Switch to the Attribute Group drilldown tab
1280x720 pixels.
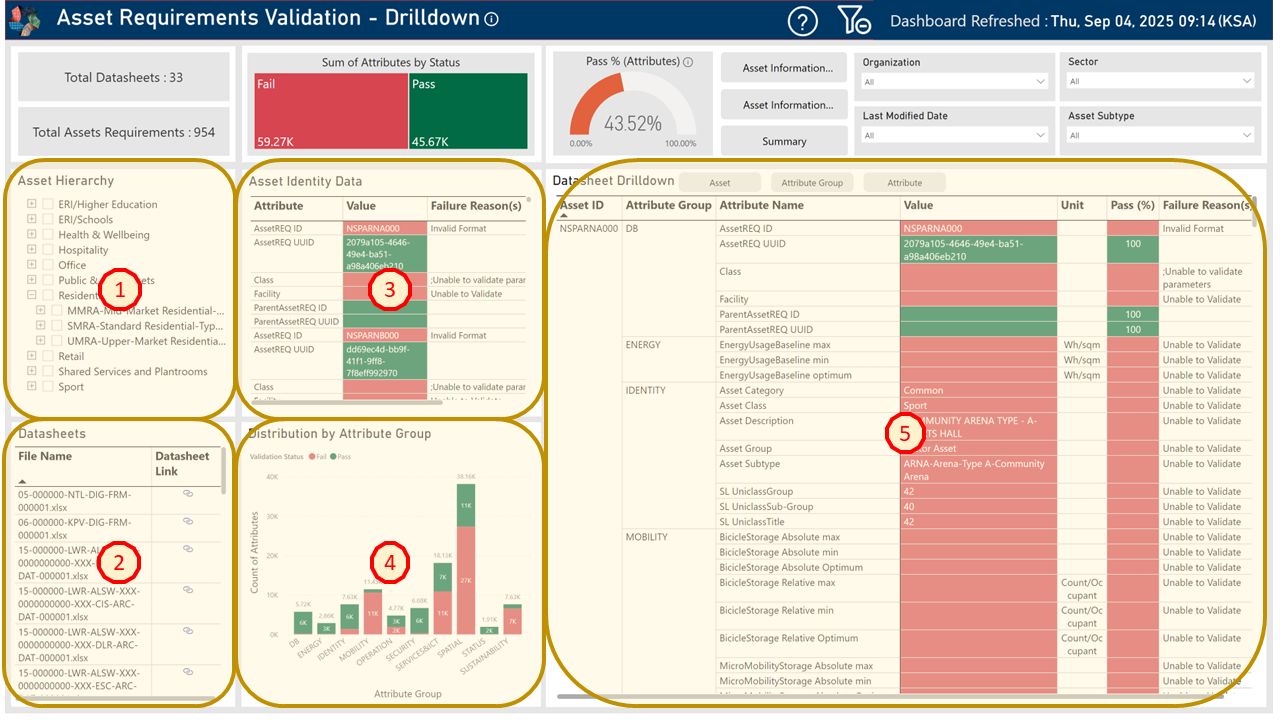click(812, 183)
